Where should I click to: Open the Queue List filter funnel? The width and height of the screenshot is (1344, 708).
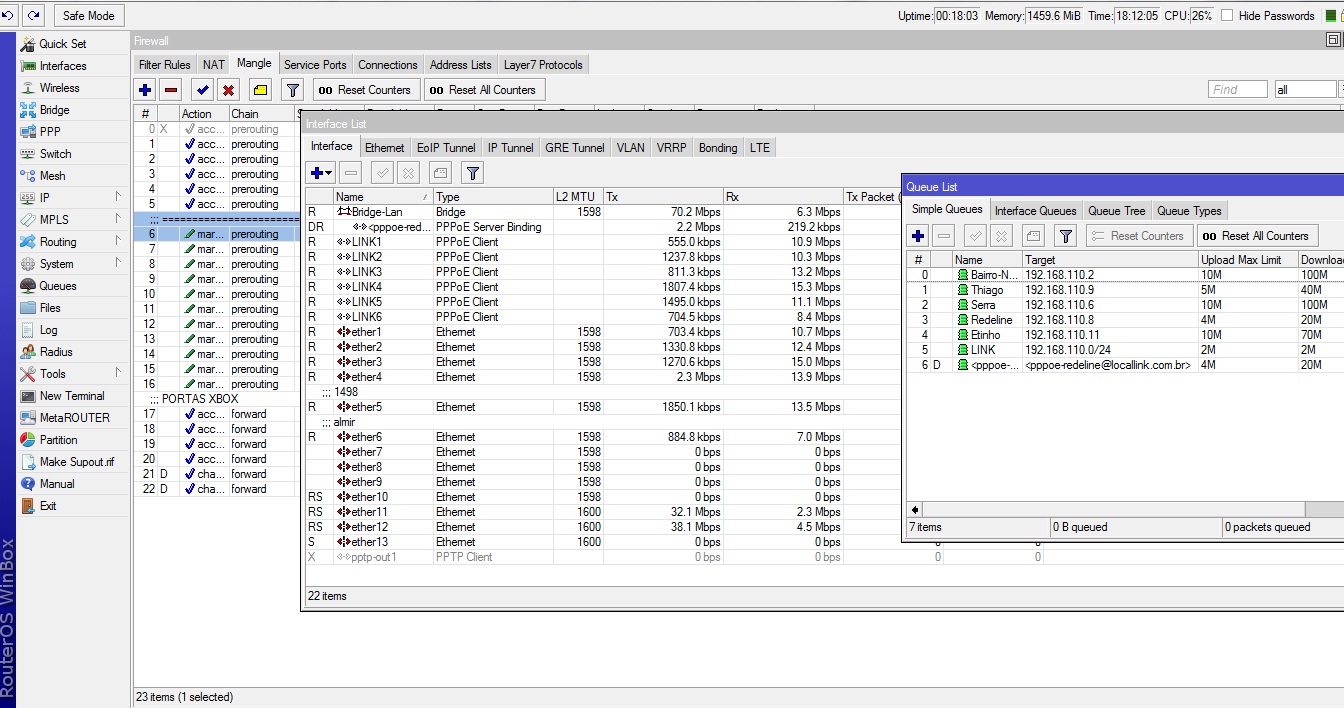(x=1066, y=236)
